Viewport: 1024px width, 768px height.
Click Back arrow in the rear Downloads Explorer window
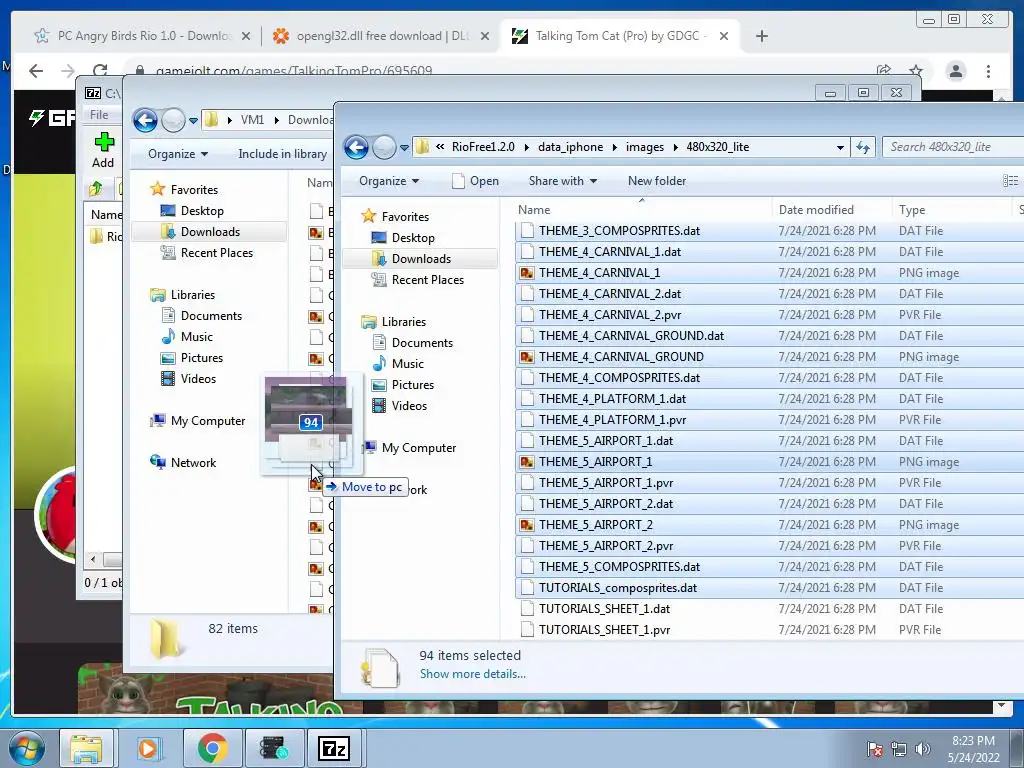(145, 120)
